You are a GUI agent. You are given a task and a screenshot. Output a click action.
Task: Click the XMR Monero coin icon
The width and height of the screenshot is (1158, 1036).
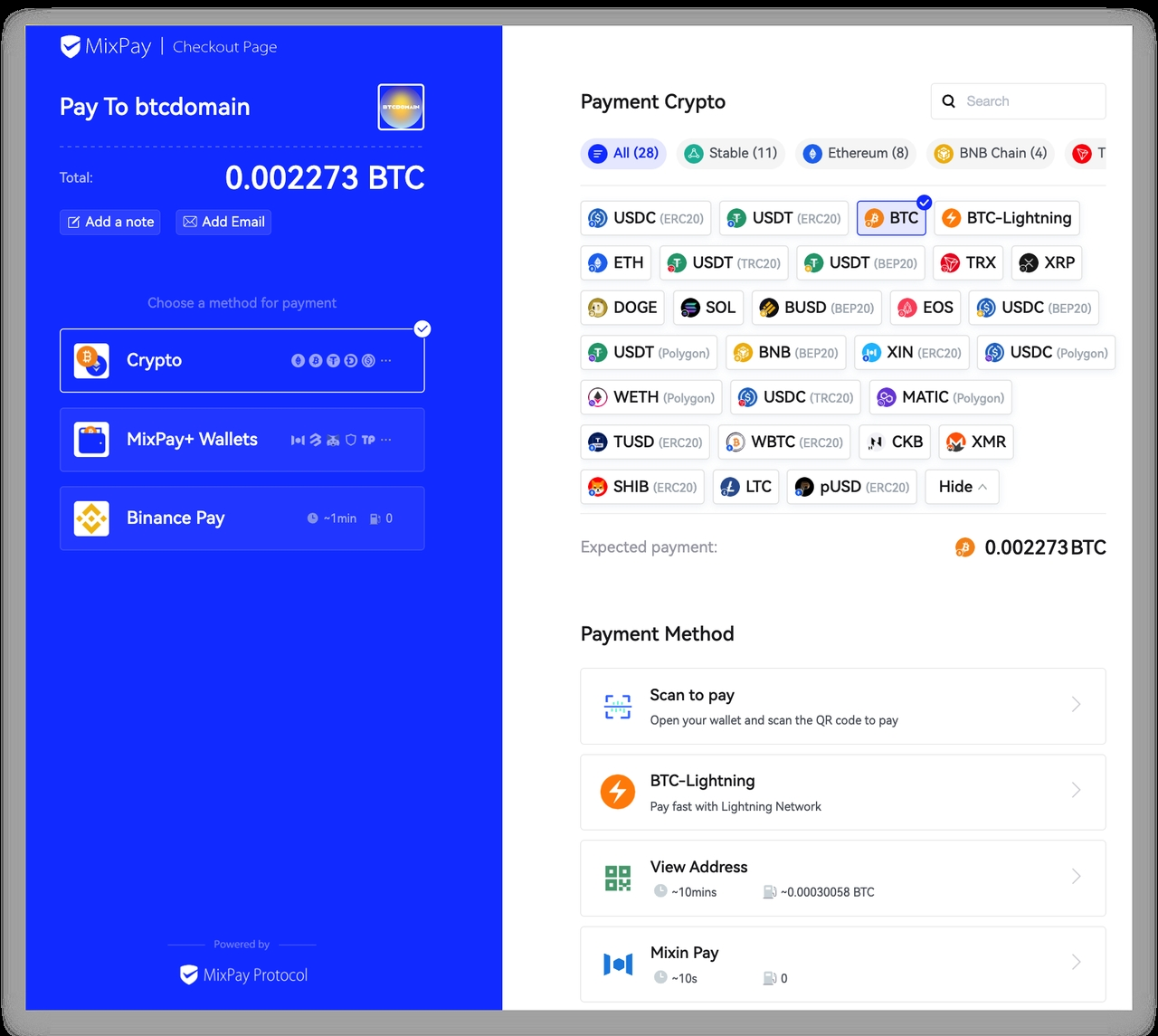[x=955, y=442]
